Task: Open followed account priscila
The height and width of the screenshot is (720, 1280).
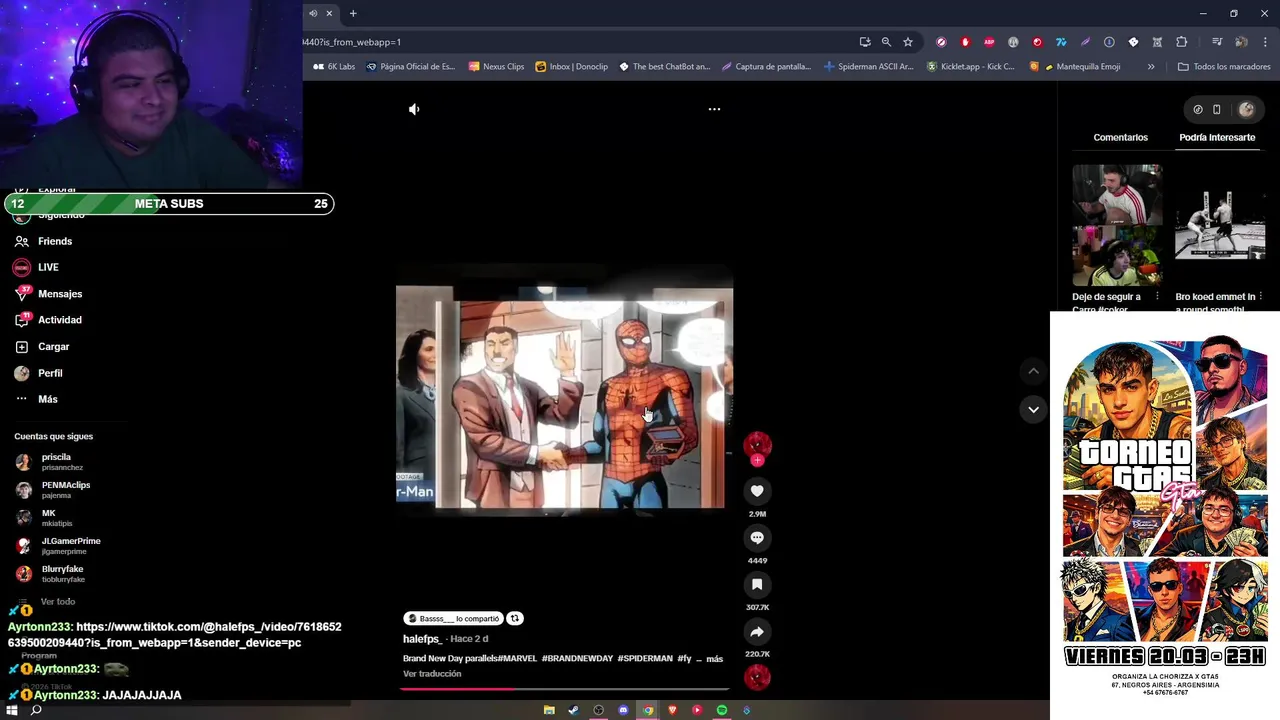Action: pos(56,461)
